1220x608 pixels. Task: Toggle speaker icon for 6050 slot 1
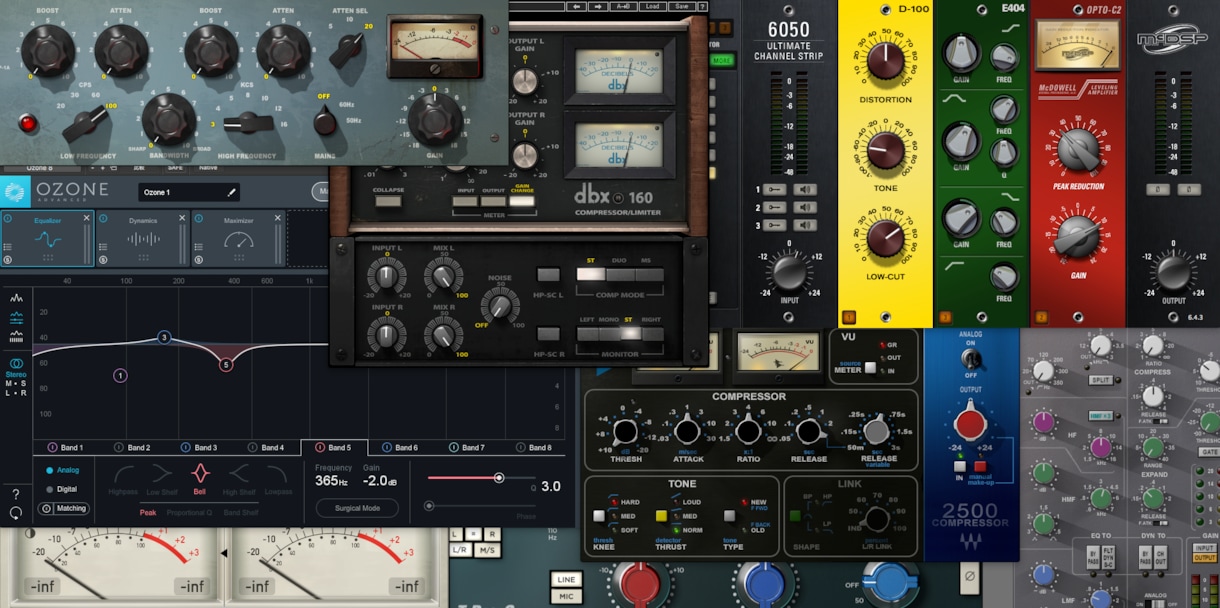coord(806,189)
